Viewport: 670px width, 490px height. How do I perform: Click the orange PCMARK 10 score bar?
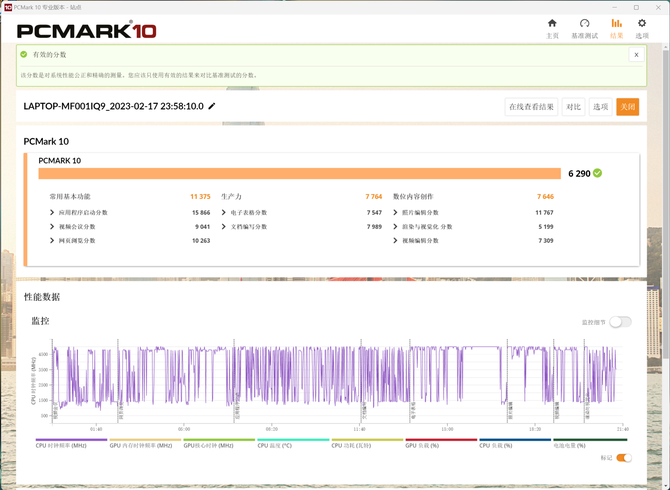(300, 173)
